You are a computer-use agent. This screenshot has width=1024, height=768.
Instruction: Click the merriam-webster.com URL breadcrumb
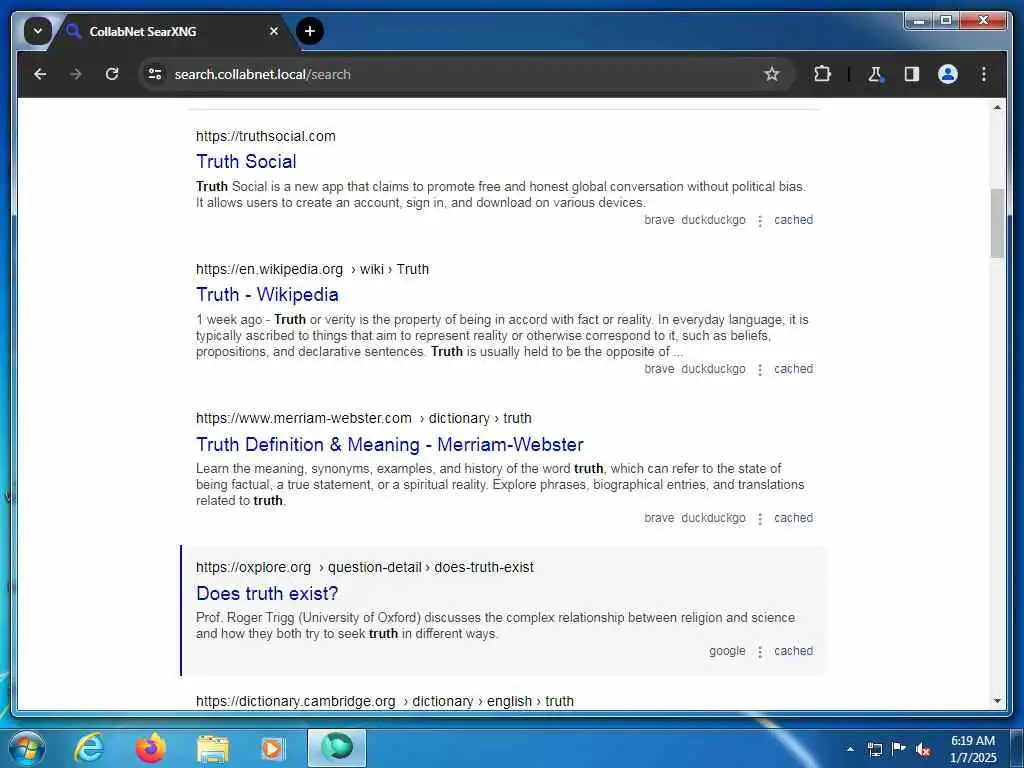tap(364, 418)
